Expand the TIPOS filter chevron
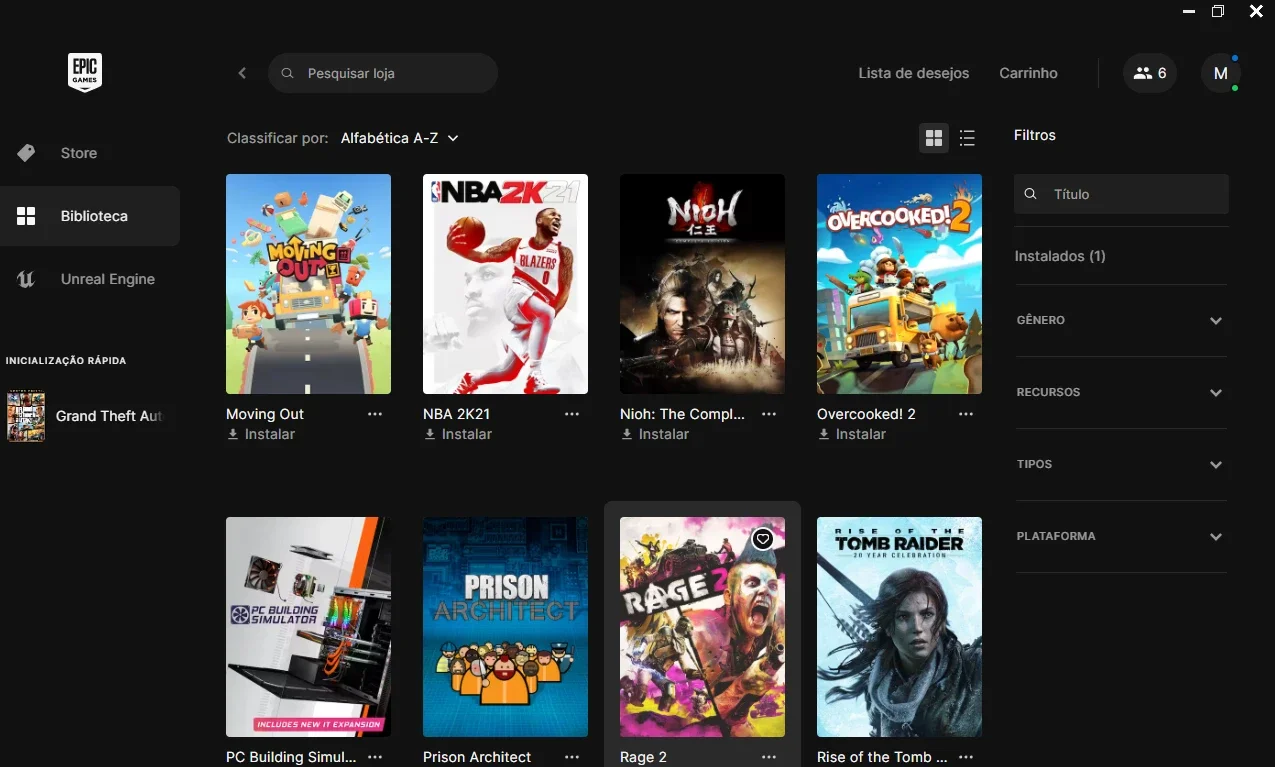The image size is (1275, 767). pos(1216,465)
